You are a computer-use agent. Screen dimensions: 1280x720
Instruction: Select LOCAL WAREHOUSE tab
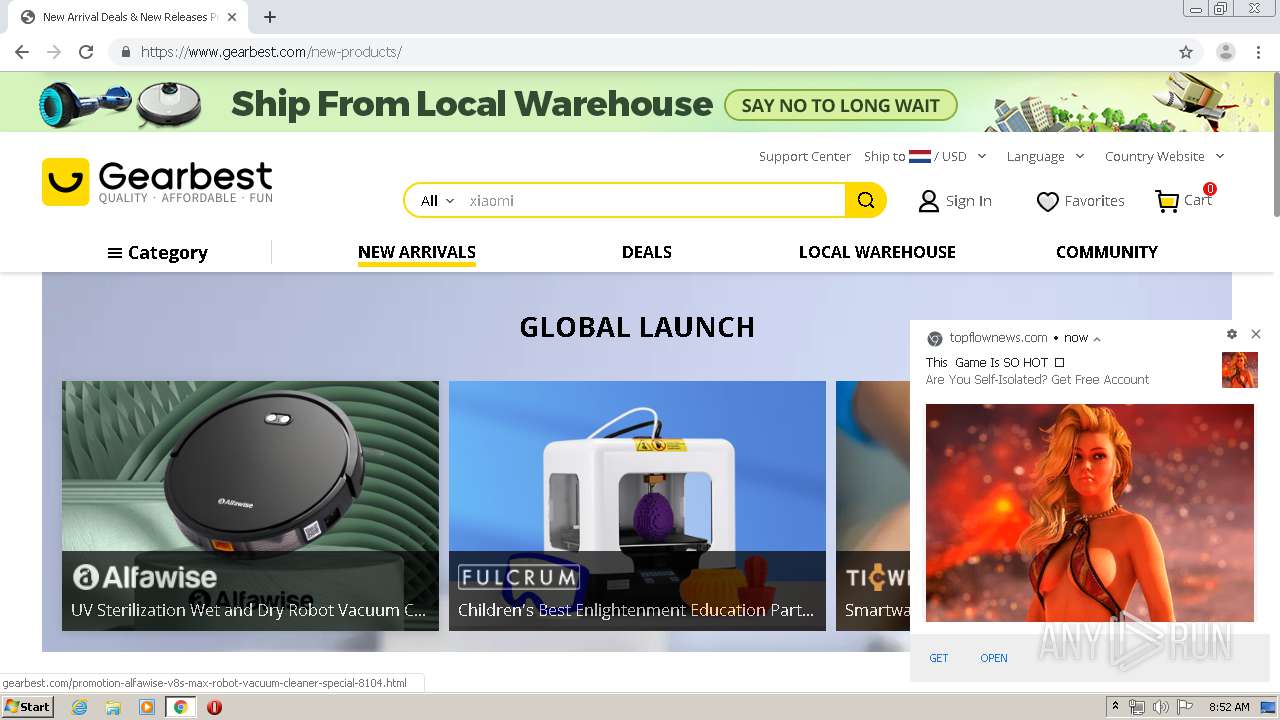pos(877,252)
